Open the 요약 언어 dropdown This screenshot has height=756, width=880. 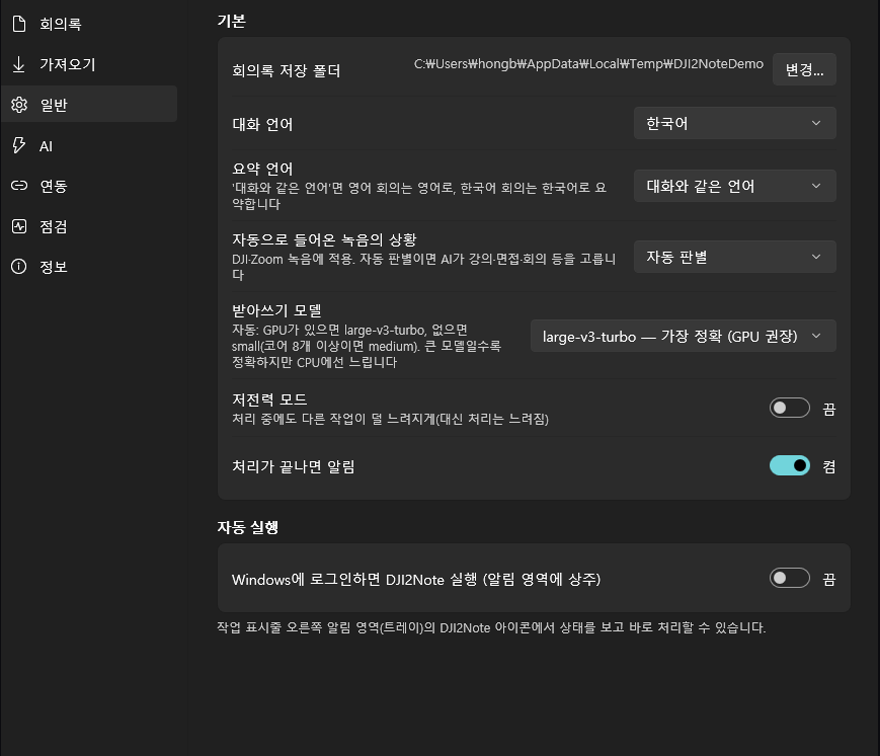click(735, 186)
